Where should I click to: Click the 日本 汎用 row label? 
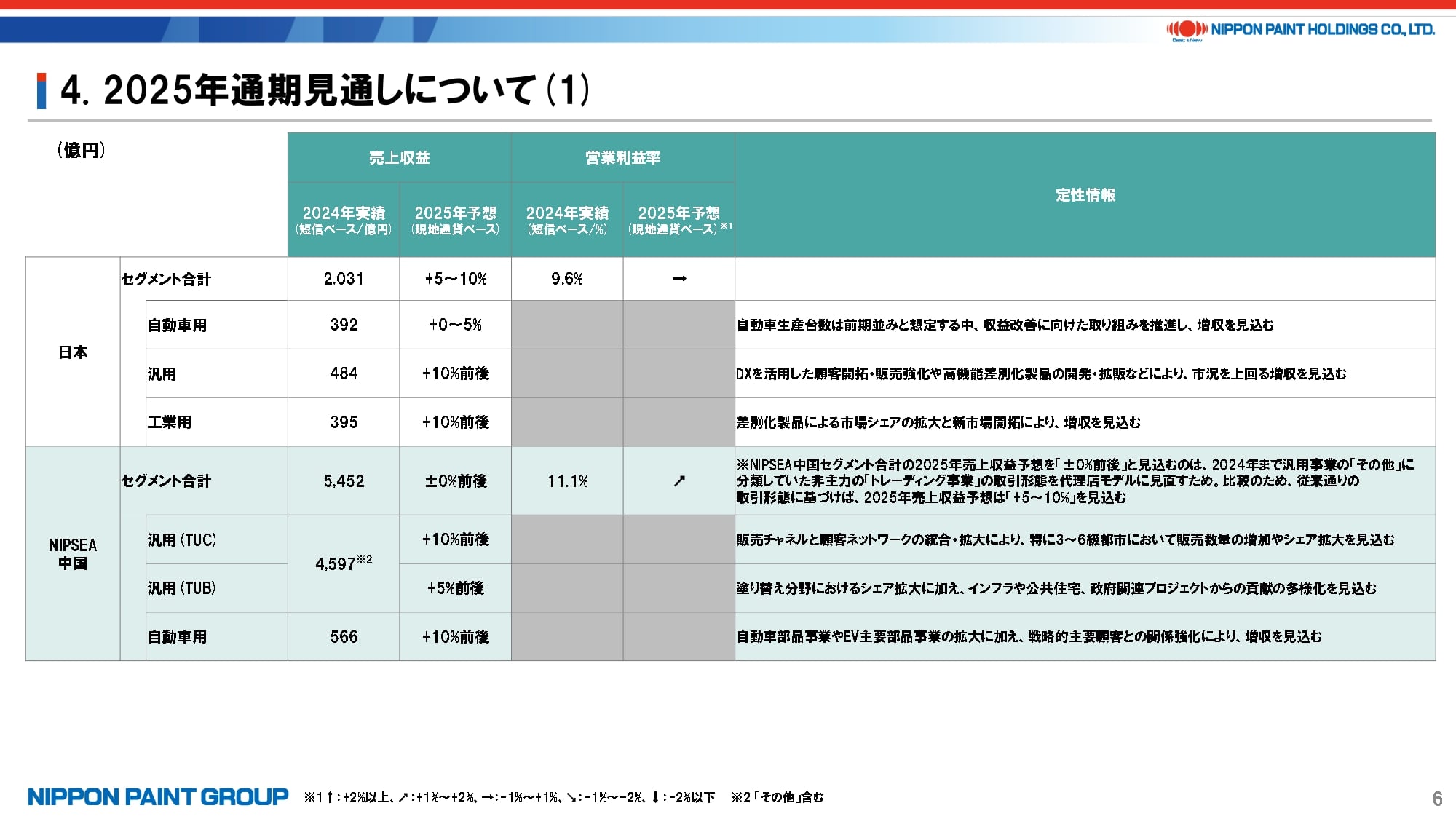click(162, 374)
